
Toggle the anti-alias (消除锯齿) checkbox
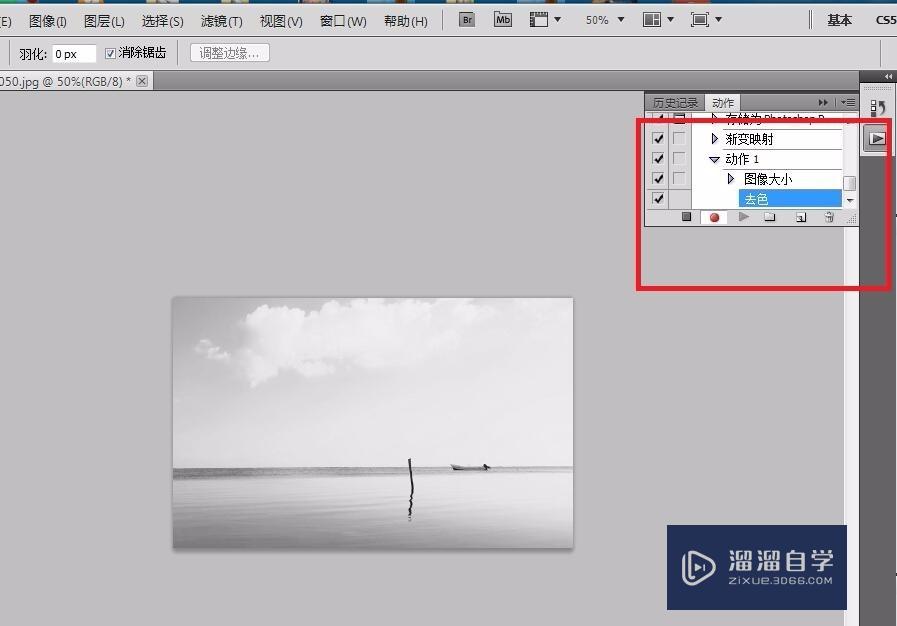111,53
